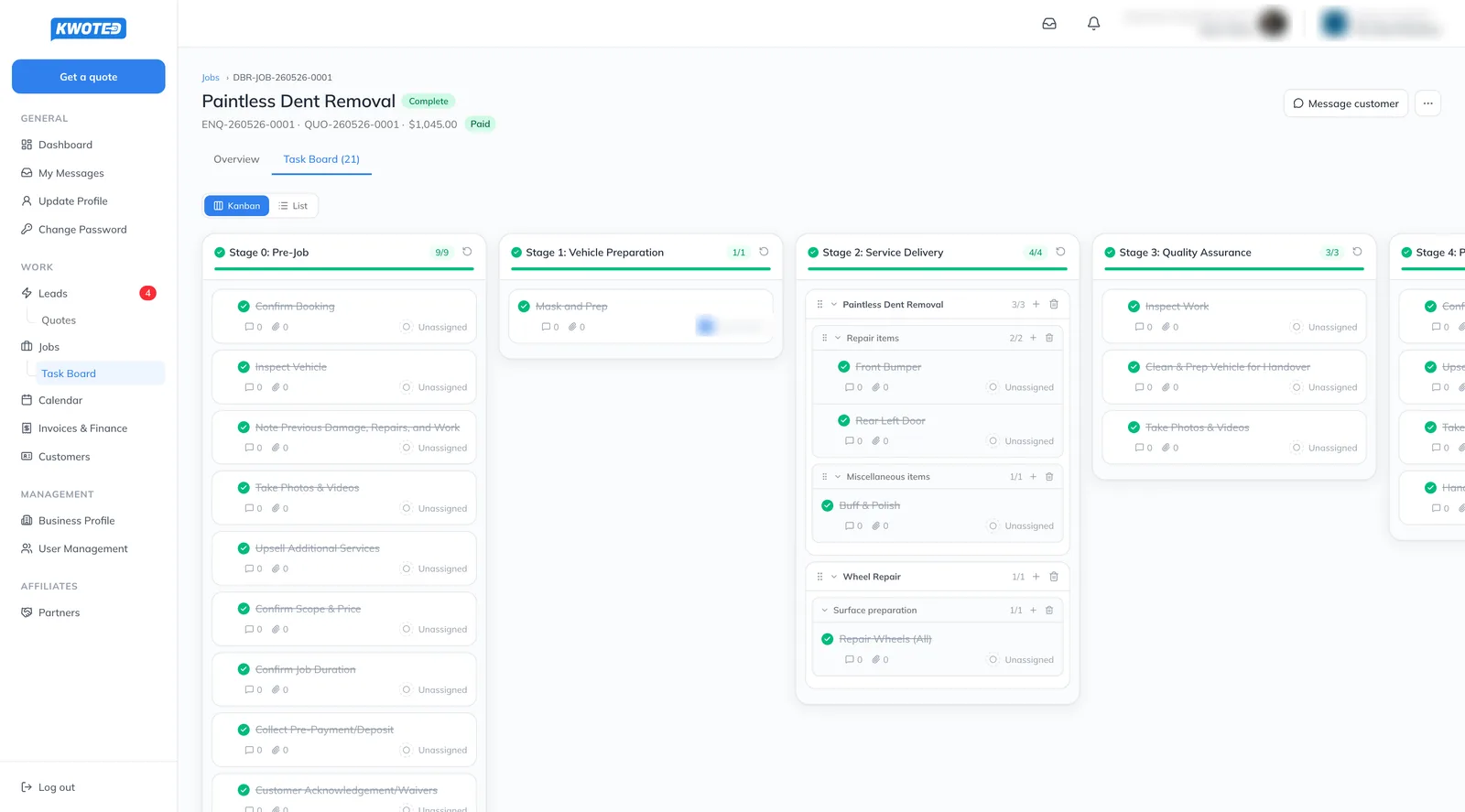Go to Jobs breadcrumb link
Screen dimensions: 1465x812
(x=211, y=78)
